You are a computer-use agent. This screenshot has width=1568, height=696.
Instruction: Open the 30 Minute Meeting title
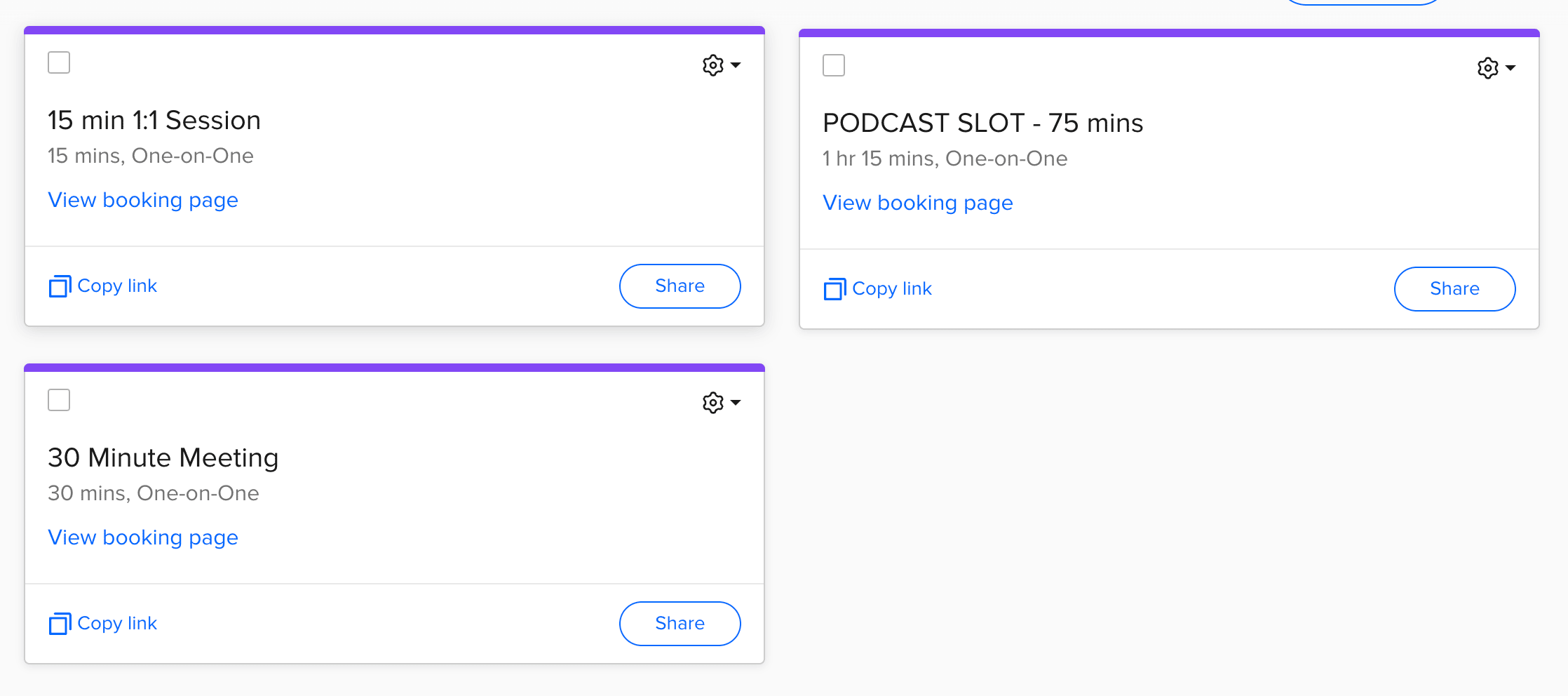[x=163, y=458]
